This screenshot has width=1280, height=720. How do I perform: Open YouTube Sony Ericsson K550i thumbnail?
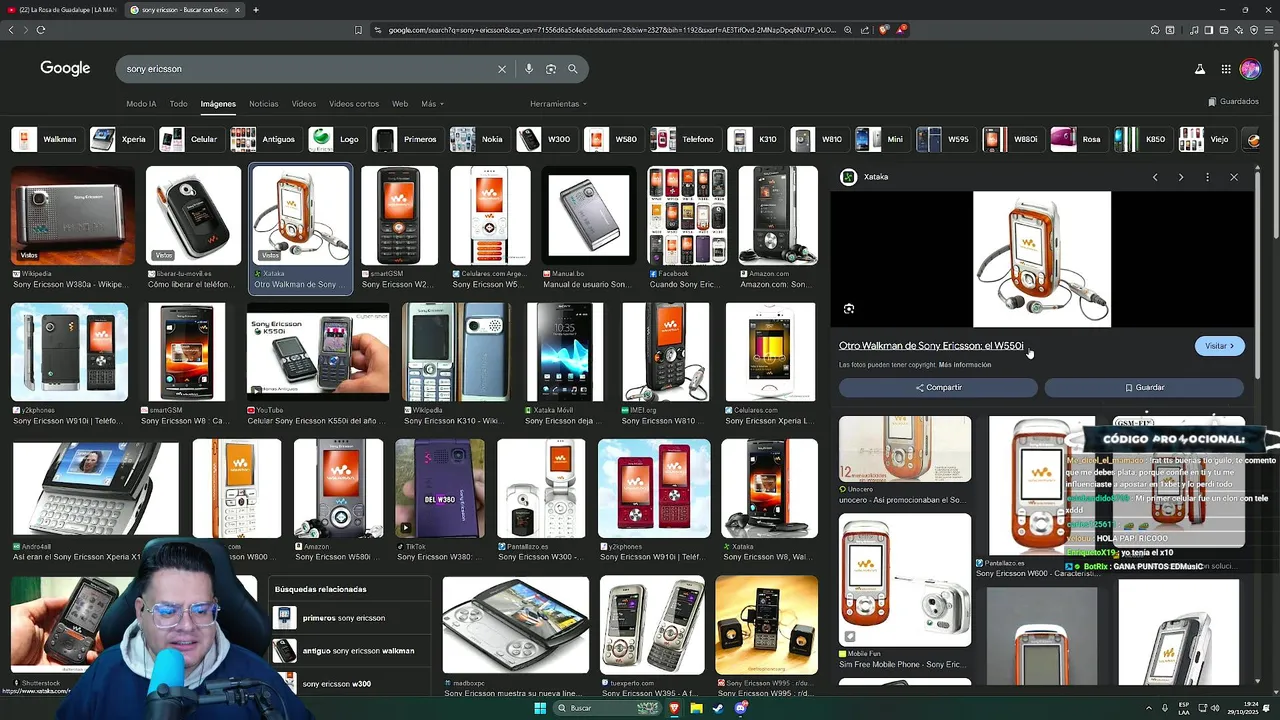click(318, 352)
